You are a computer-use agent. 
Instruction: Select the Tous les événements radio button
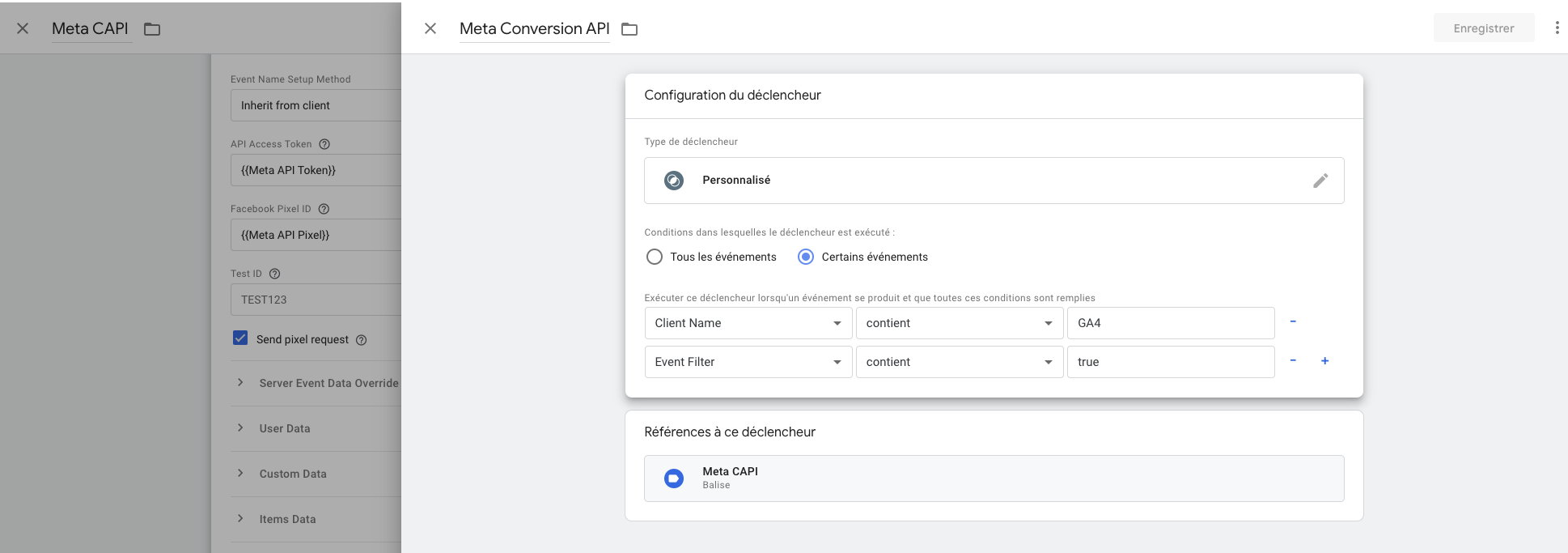pyautogui.click(x=655, y=257)
